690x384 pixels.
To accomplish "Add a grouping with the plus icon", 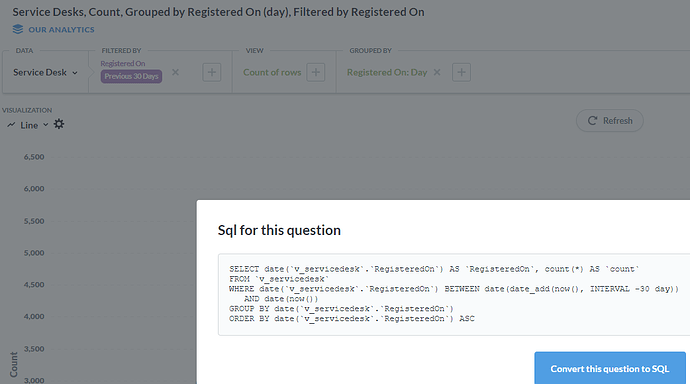I will click(x=461, y=72).
